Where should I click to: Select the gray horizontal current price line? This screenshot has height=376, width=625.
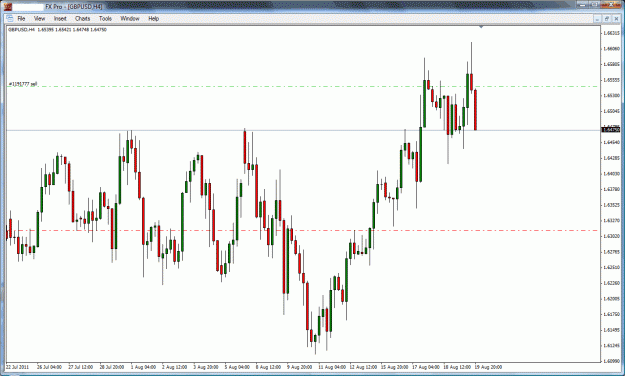click(303, 130)
